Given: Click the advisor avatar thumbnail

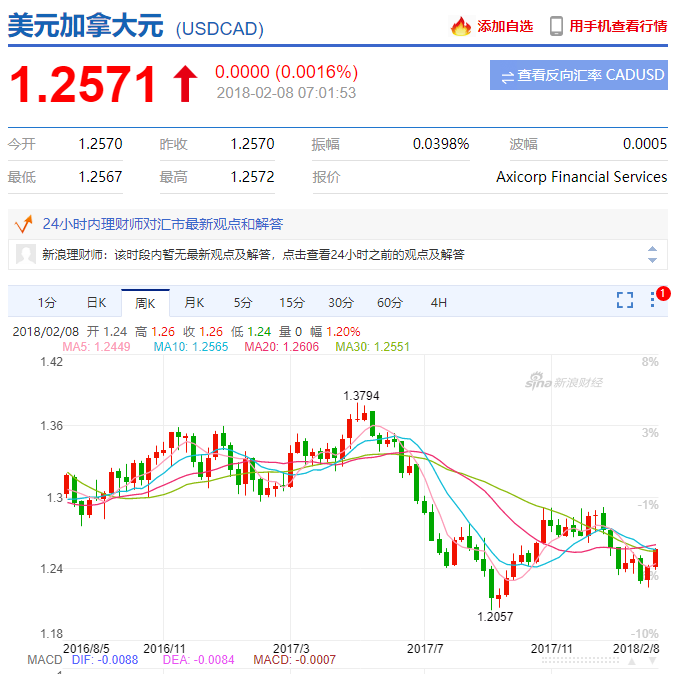Looking at the screenshot, I should coord(26,254).
